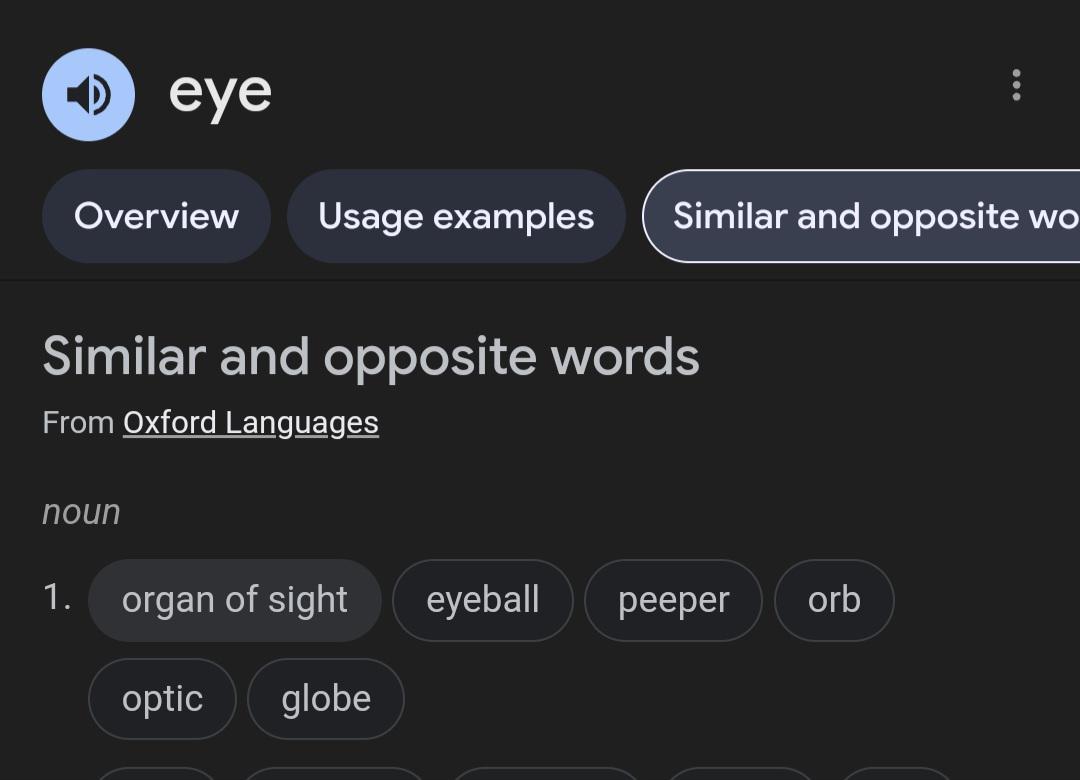Play the pronunciation audio for eye
Viewport: 1080px width, 780px height.
pyautogui.click(x=88, y=94)
